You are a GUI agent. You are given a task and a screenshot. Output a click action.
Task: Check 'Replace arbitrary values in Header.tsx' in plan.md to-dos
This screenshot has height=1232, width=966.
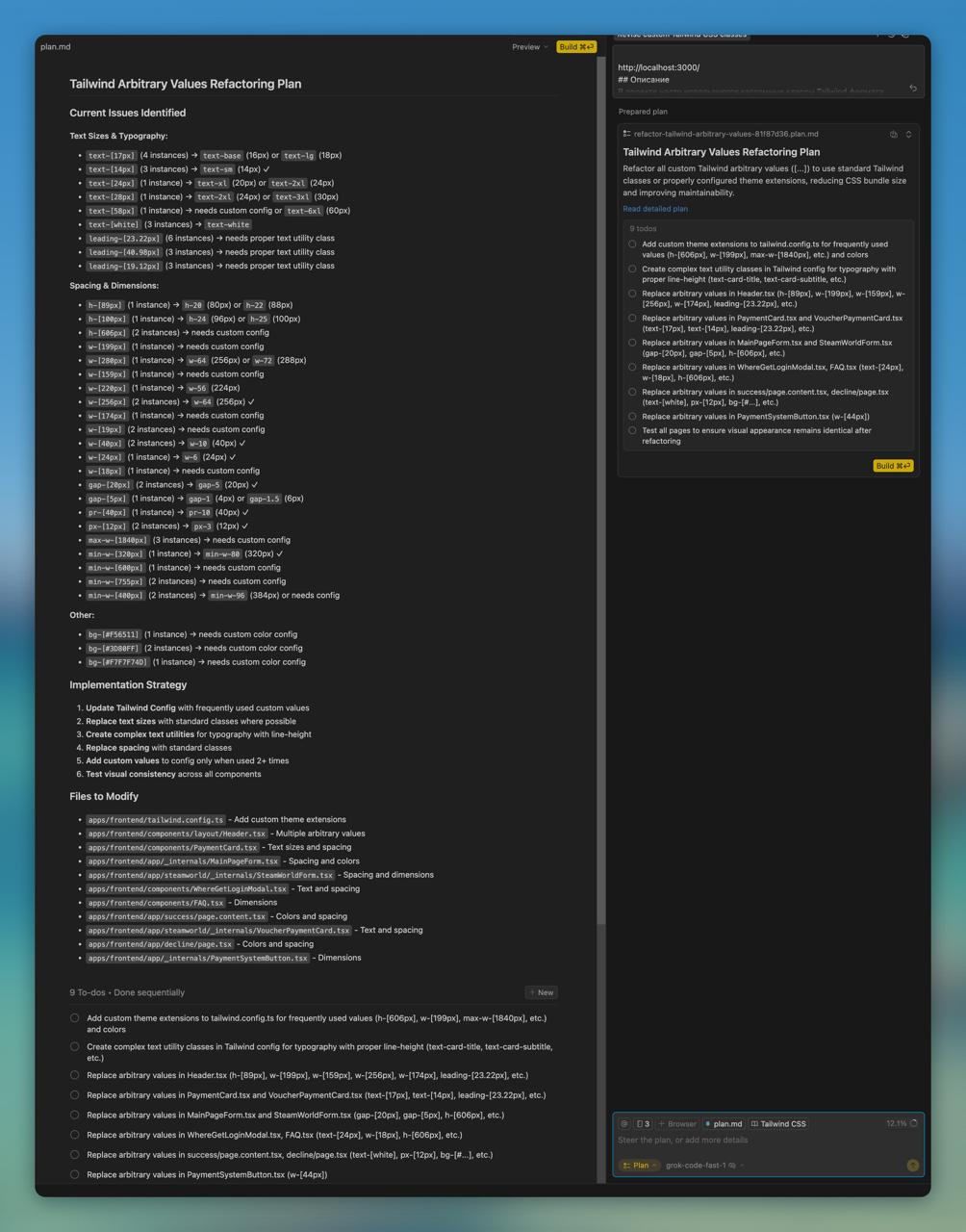[x=75, y=1075]
